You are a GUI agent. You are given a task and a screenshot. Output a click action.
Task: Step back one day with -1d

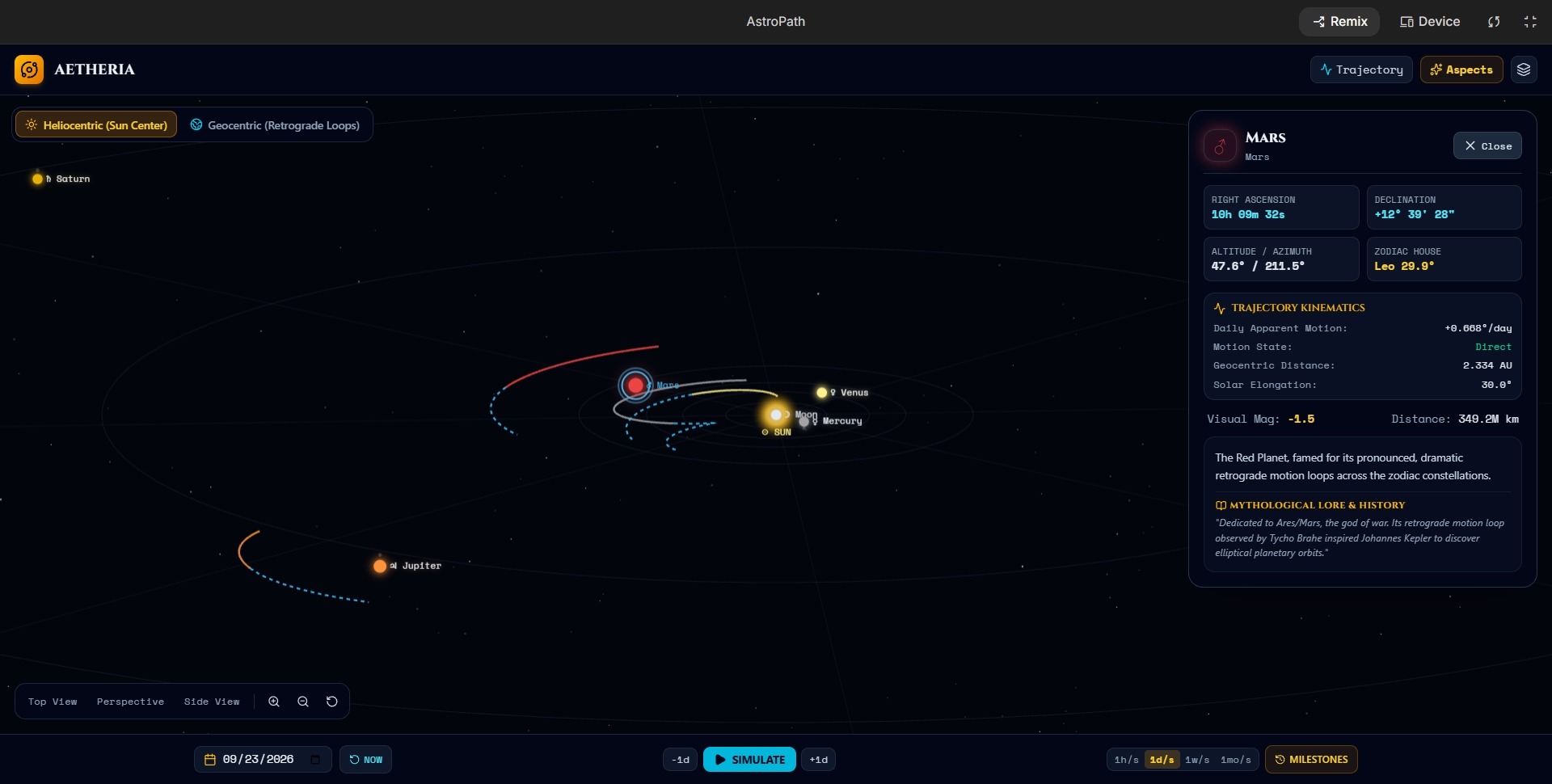pos(680,760)
